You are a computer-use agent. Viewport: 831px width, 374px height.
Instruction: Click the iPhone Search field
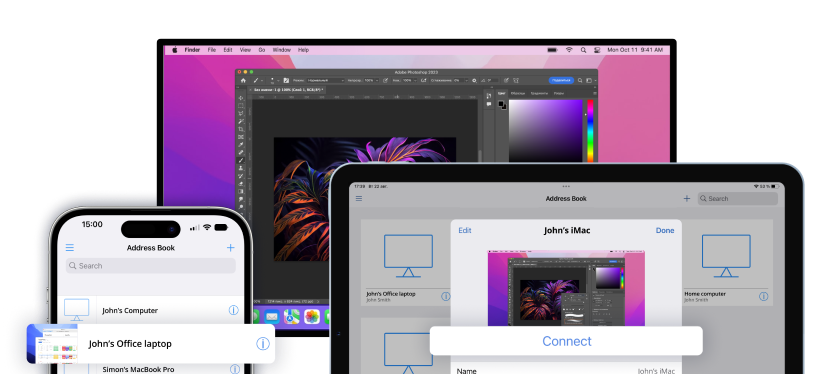[x=151, y=266]
